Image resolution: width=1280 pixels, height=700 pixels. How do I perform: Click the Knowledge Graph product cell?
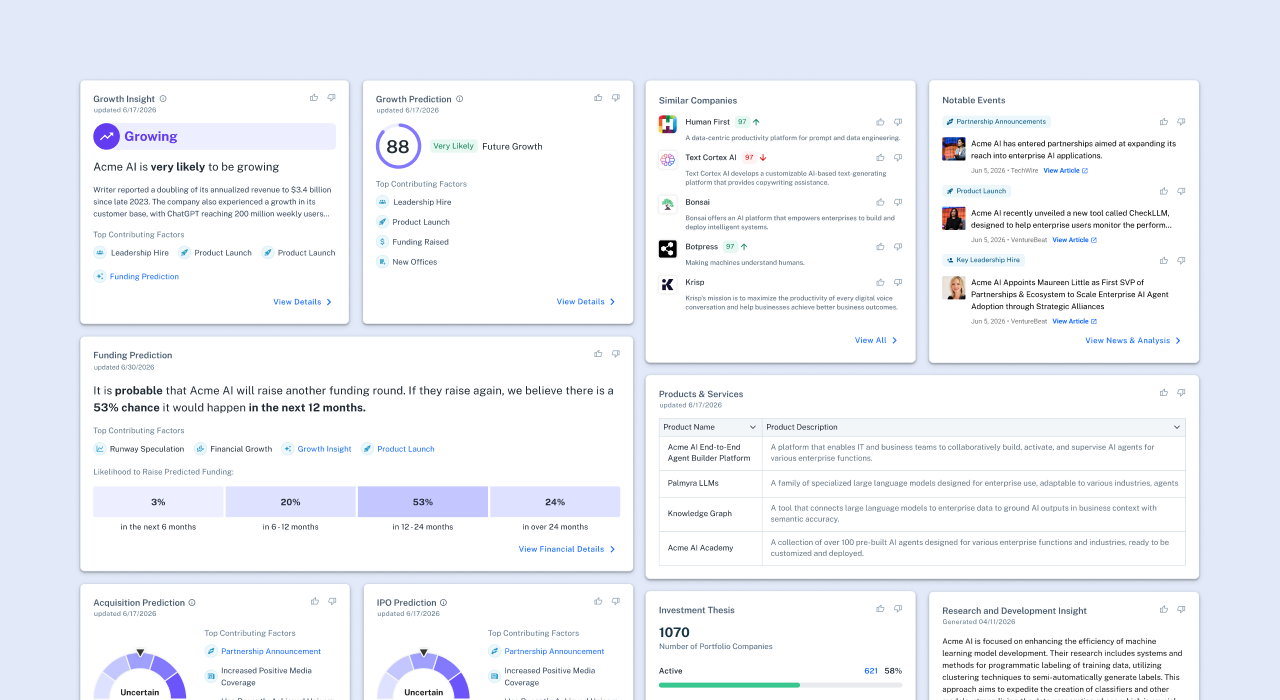click(x=711, y=514)
